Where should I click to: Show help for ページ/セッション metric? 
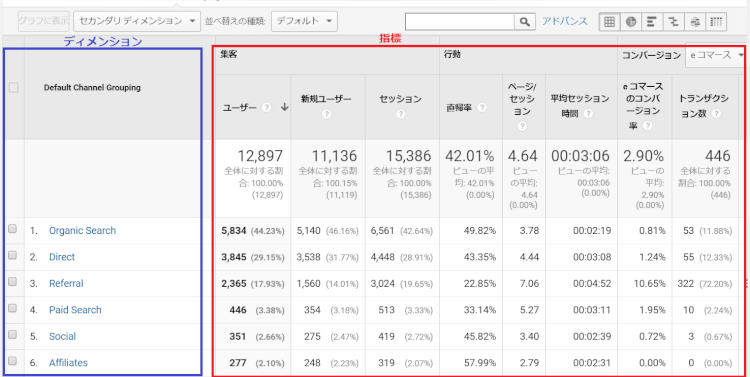[x=522, y=126]
